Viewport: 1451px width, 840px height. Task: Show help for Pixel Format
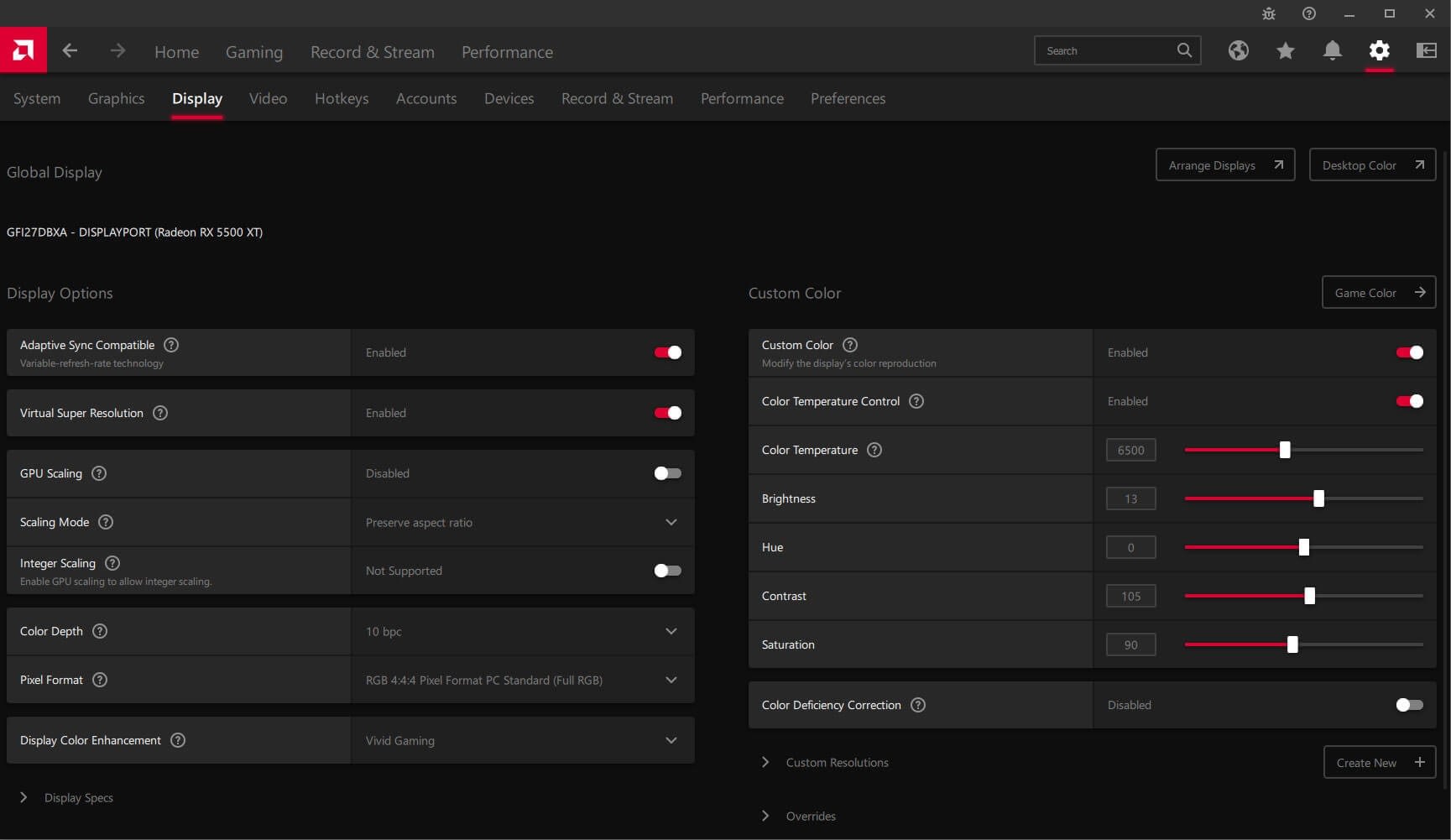click(100, 680)
